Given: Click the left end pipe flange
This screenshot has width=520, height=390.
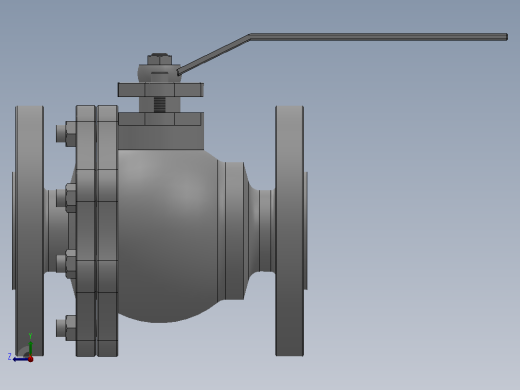Looking at the screenshot, I should (29, 231).
